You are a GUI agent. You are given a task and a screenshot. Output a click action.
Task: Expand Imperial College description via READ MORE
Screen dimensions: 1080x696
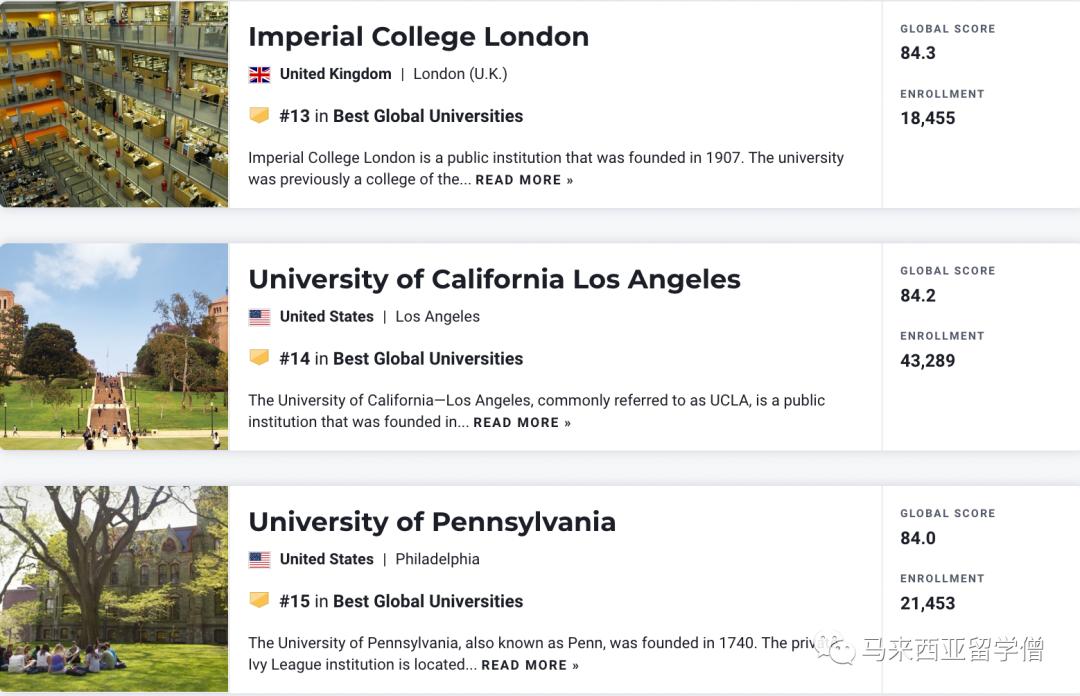[516, 180]
